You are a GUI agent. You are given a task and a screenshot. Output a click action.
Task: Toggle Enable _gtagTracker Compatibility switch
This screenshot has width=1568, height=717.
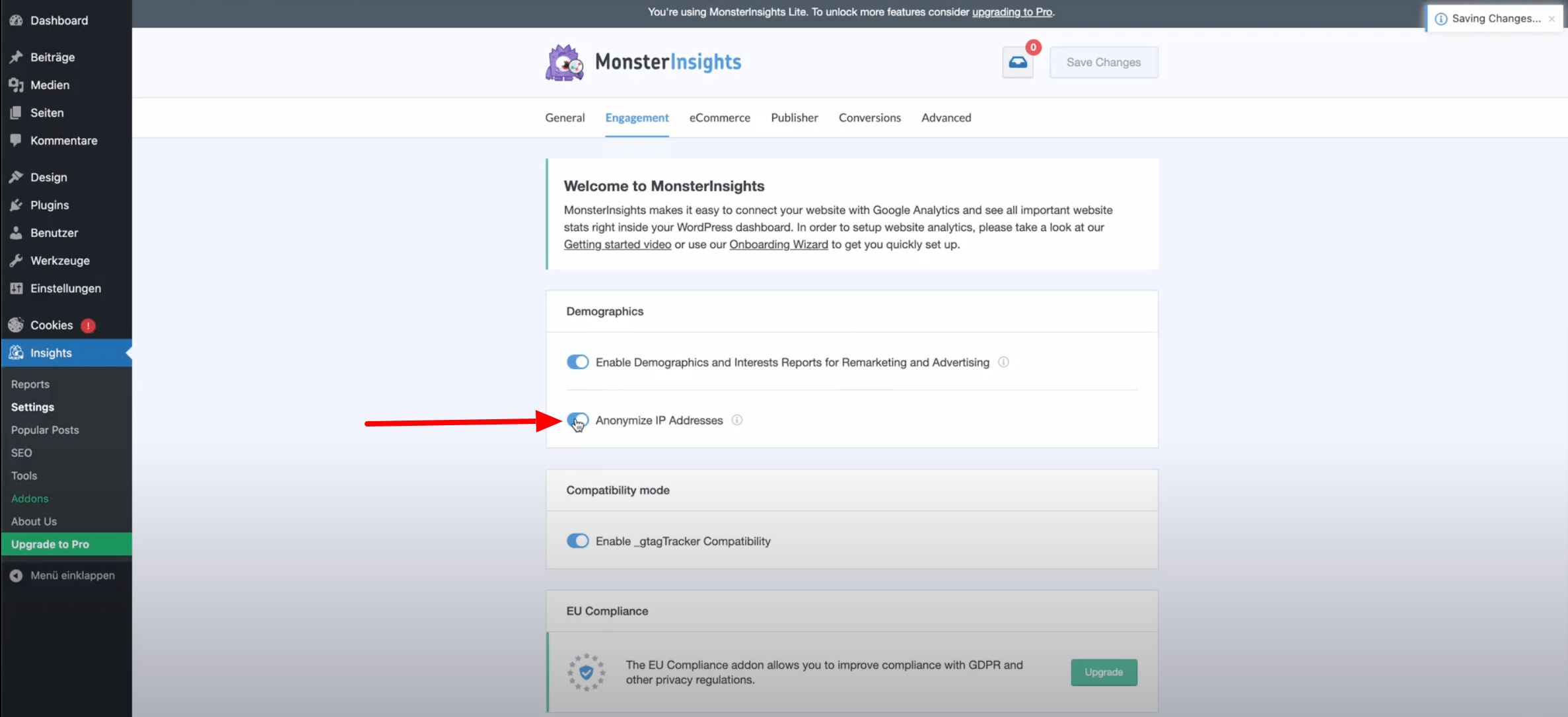(577, 541)
